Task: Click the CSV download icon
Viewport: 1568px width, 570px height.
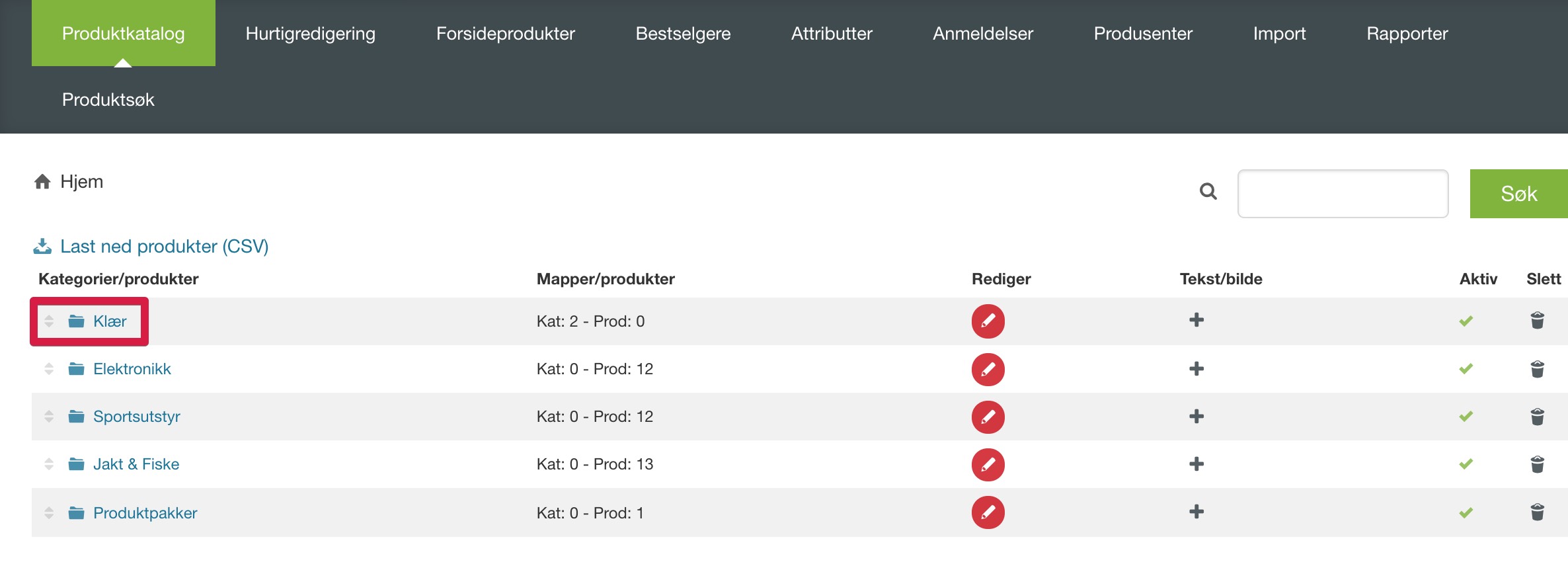Action: tap(42, 247)
